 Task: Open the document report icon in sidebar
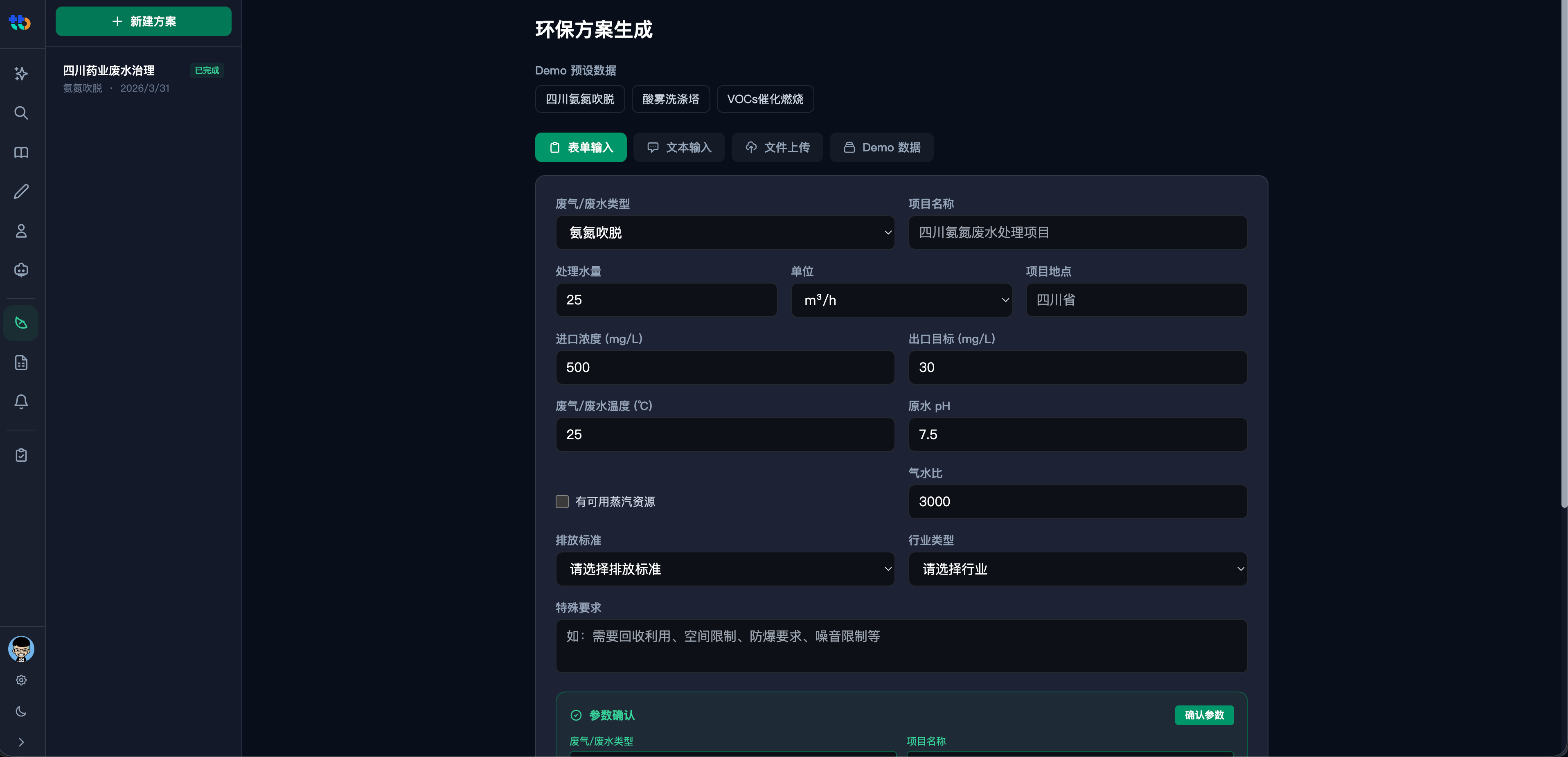click(x=21, y=362)
